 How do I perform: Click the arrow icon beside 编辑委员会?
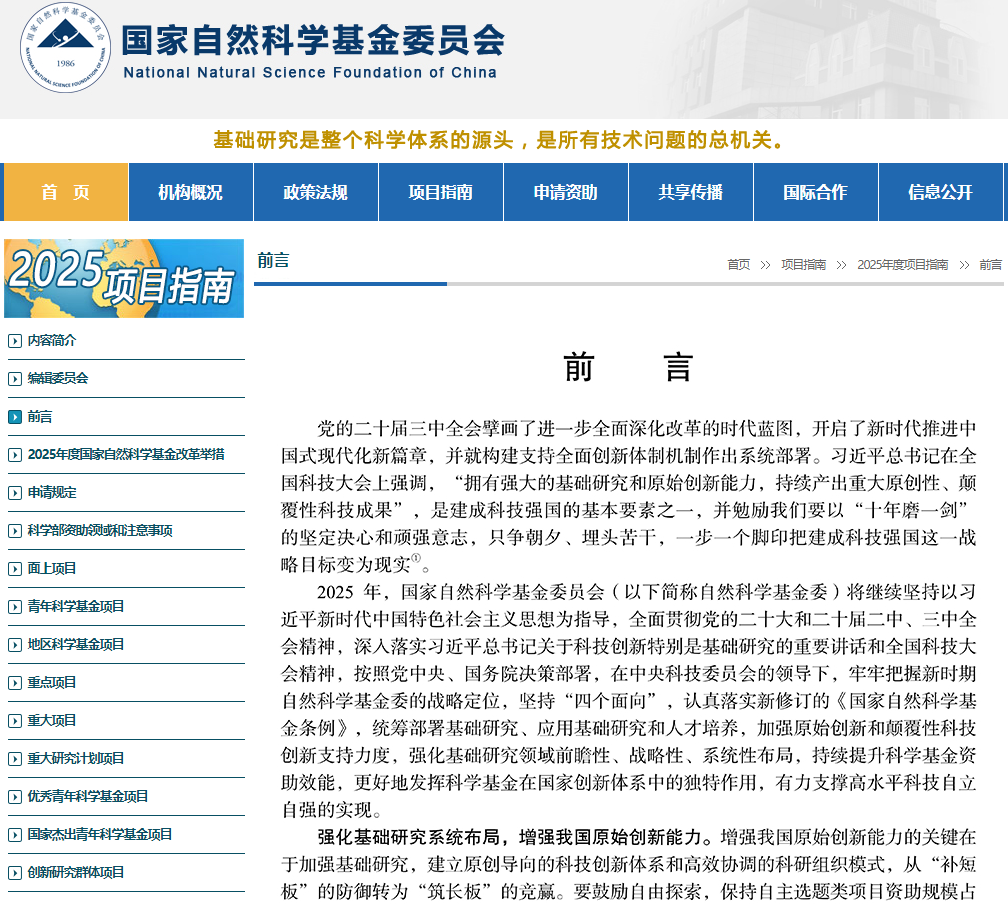pos(15,379)
